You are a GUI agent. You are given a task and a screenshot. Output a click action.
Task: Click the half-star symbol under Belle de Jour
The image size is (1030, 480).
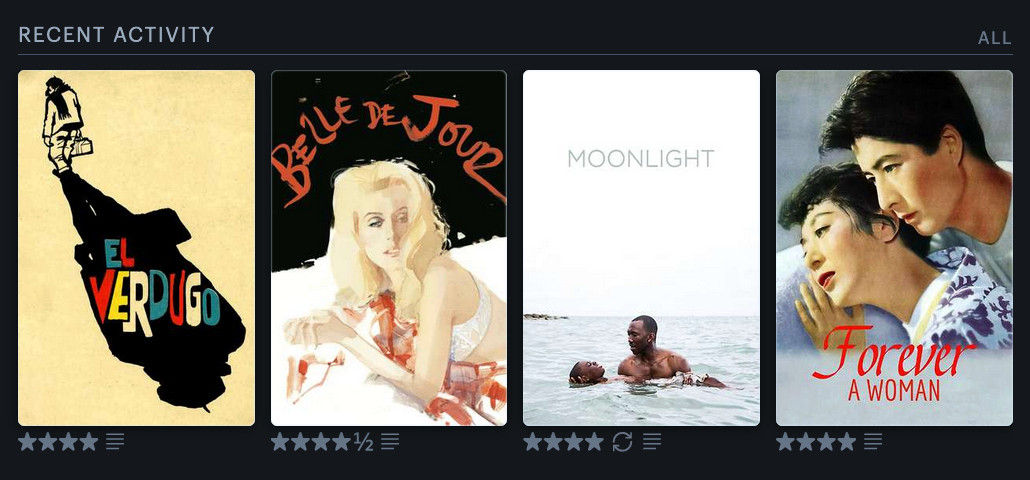click(x=363, y=442)
